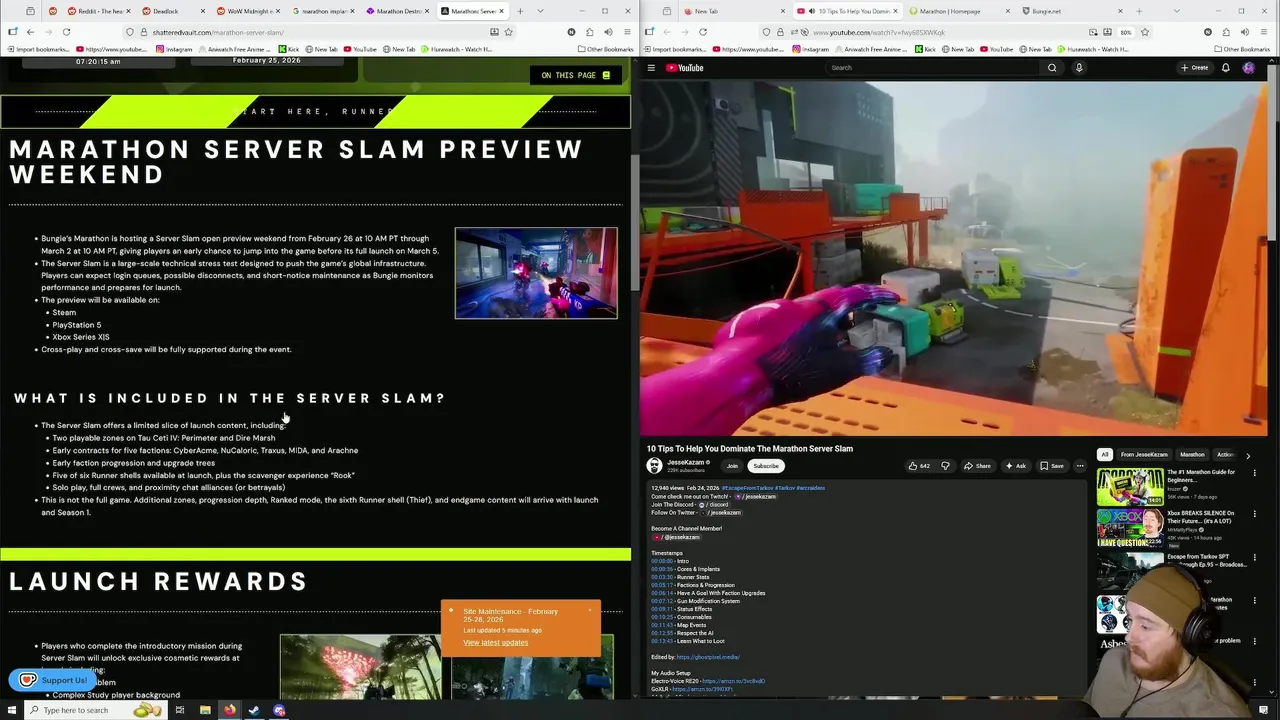Open 'Xbox BREAKS SILENCE' video thumbnail
This screenshot has width=1280, height=720.
1130,528
